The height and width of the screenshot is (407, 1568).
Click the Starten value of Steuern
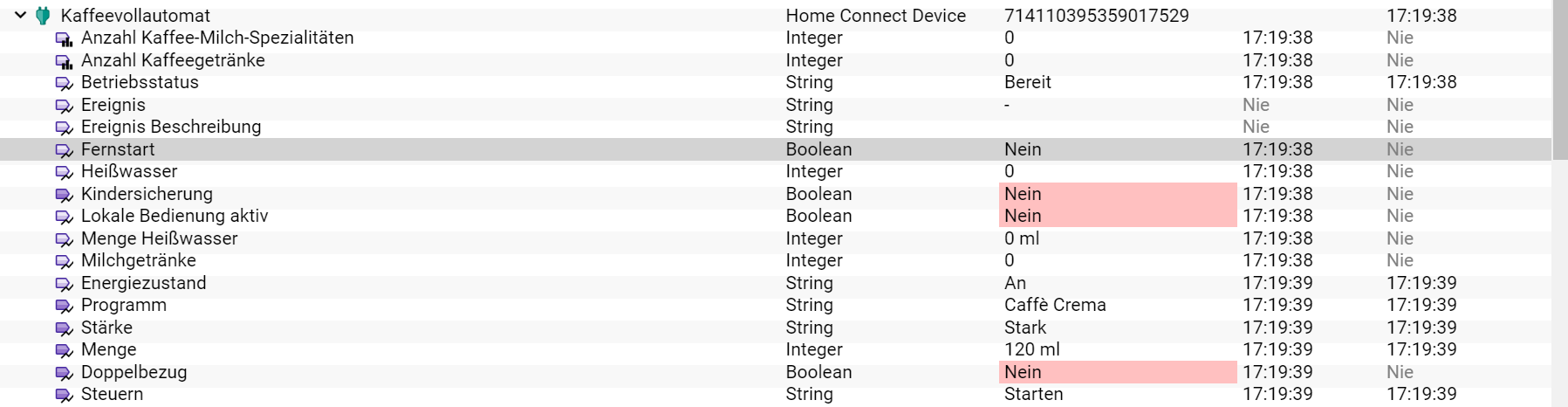(x=1033, y=394)
